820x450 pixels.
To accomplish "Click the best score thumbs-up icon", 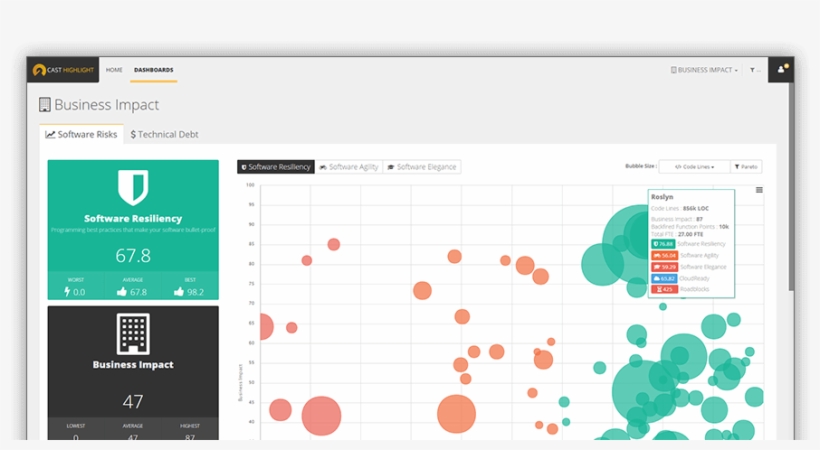I will [179, 292].
